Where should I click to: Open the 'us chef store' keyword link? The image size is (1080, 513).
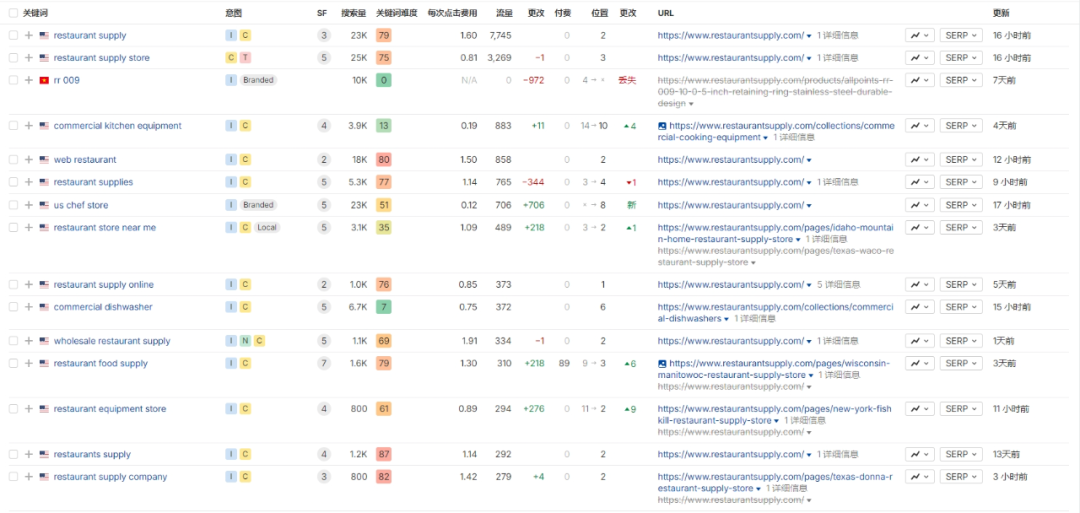click(81, 205)
